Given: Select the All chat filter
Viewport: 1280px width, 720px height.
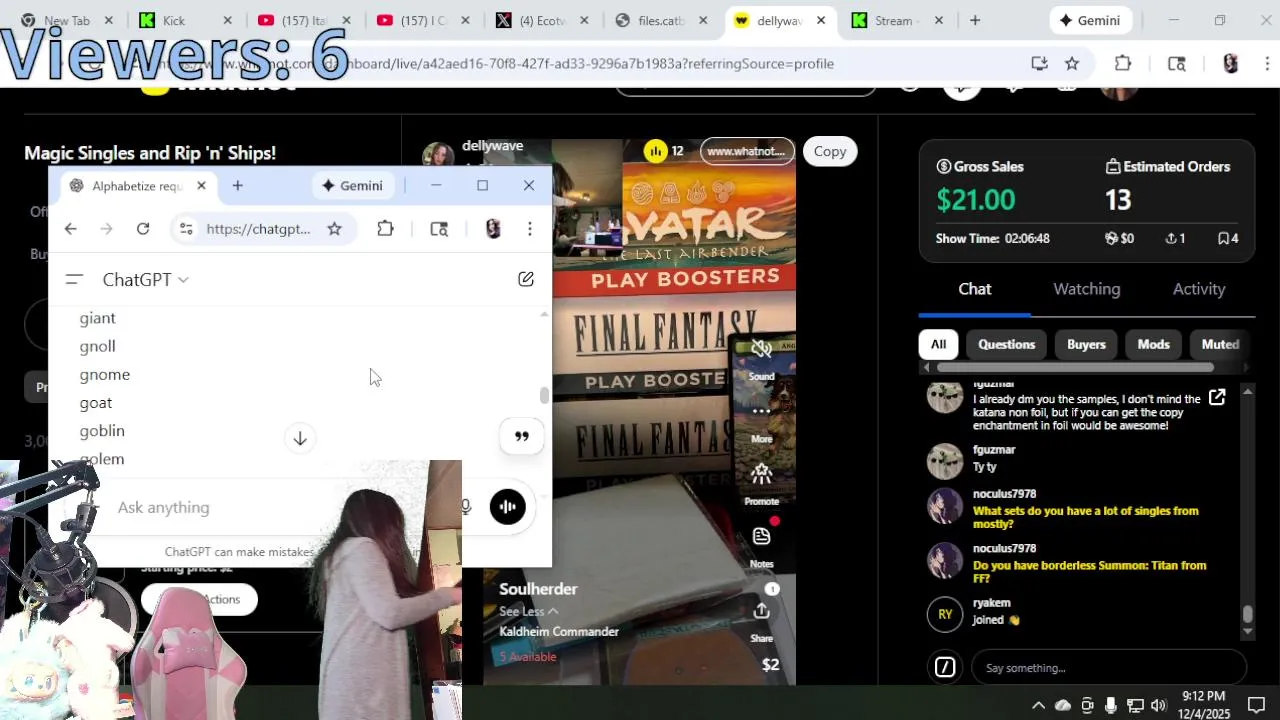Looking at the screenshot, I should (938, 344).
